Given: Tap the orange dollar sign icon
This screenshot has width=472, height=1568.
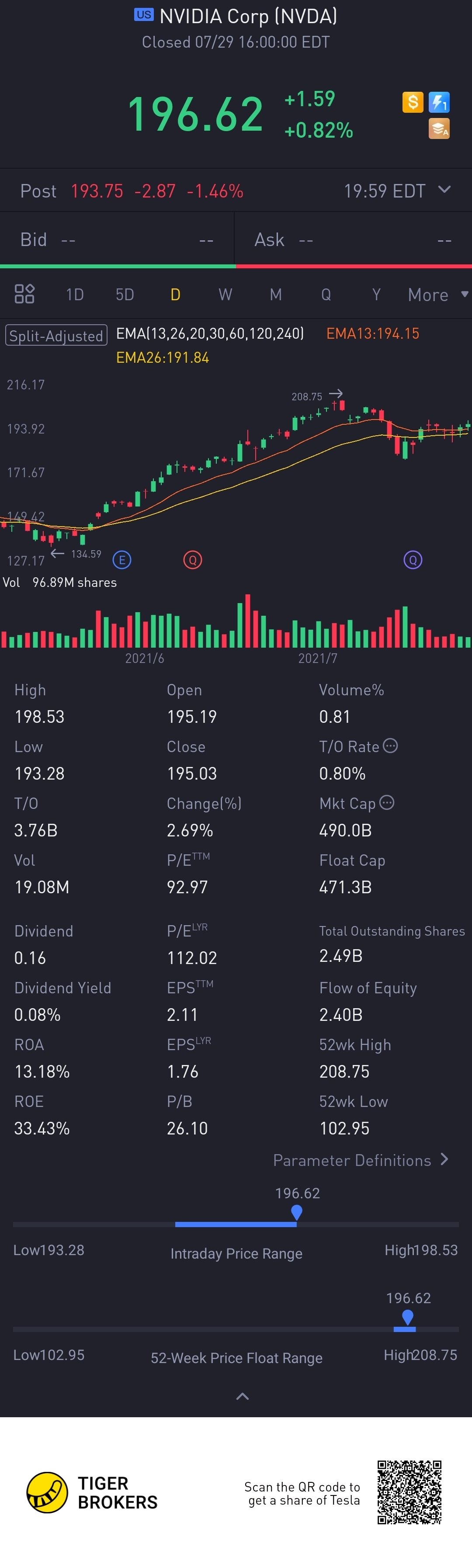Looking at the screenshot, I should click(x=412, y=102).
